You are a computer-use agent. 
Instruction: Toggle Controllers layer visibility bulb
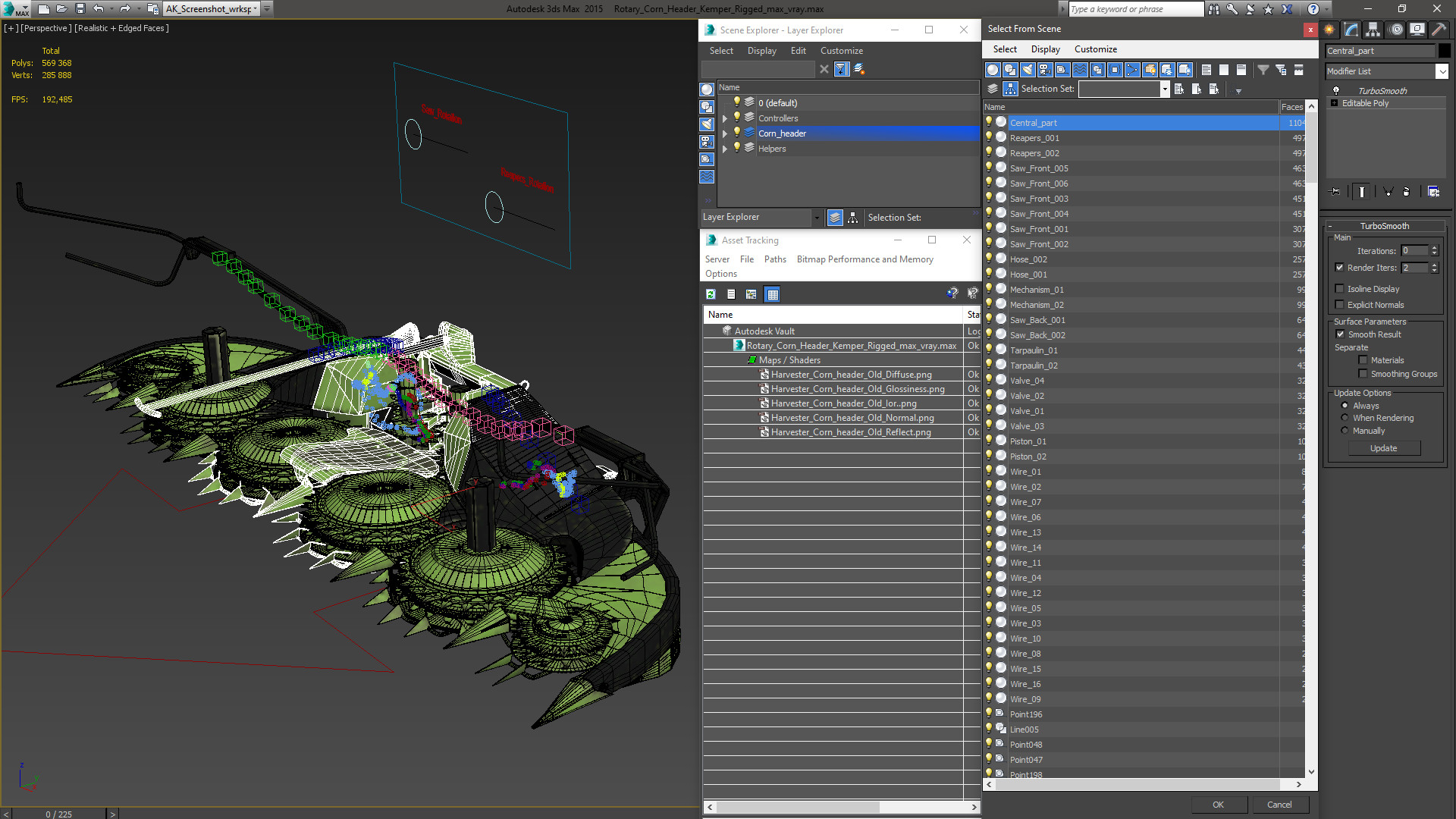[736, 118]
